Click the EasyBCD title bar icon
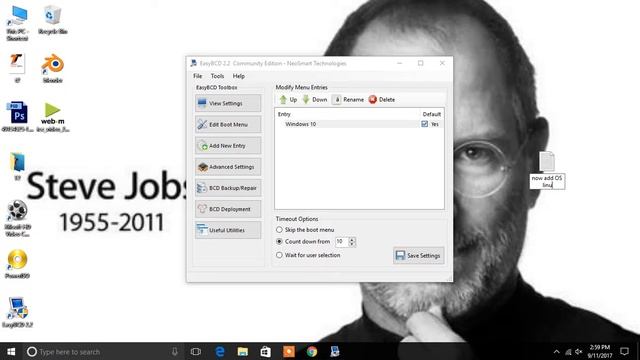 pyautogui.click(x=193, y=63)
